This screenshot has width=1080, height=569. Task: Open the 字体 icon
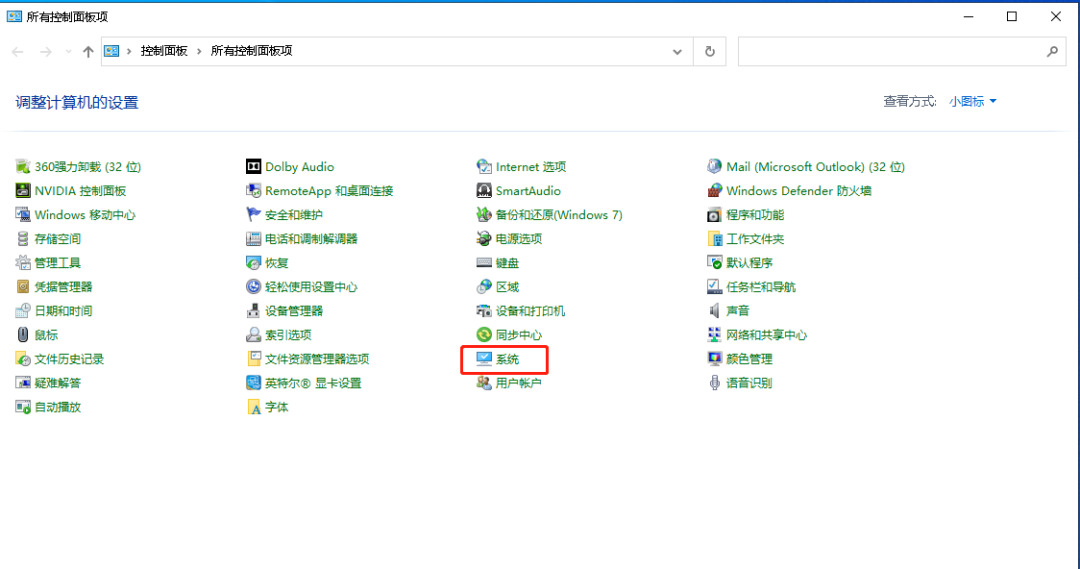pos(253,407)
